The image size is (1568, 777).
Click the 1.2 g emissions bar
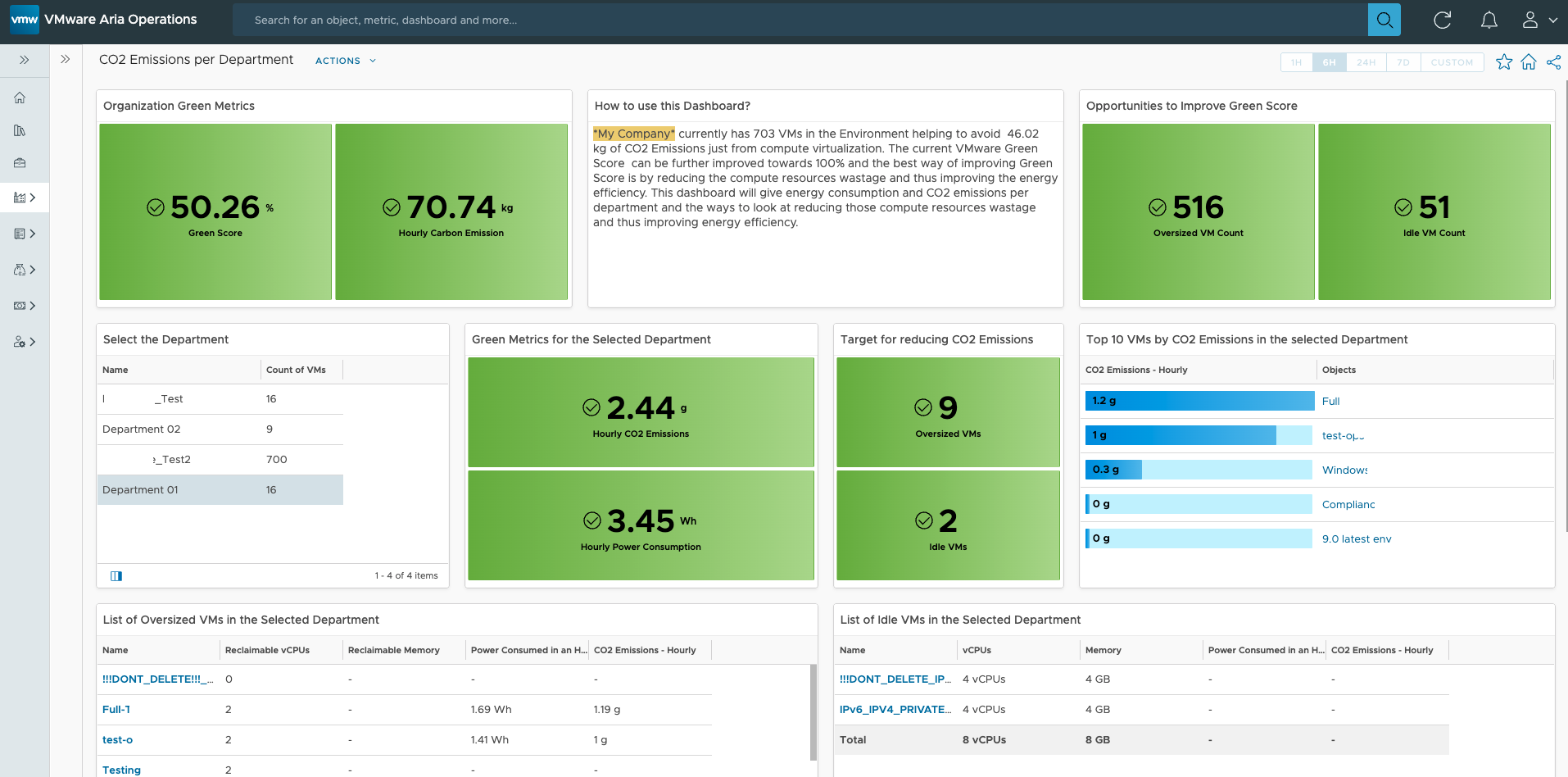click(1199, 401)
